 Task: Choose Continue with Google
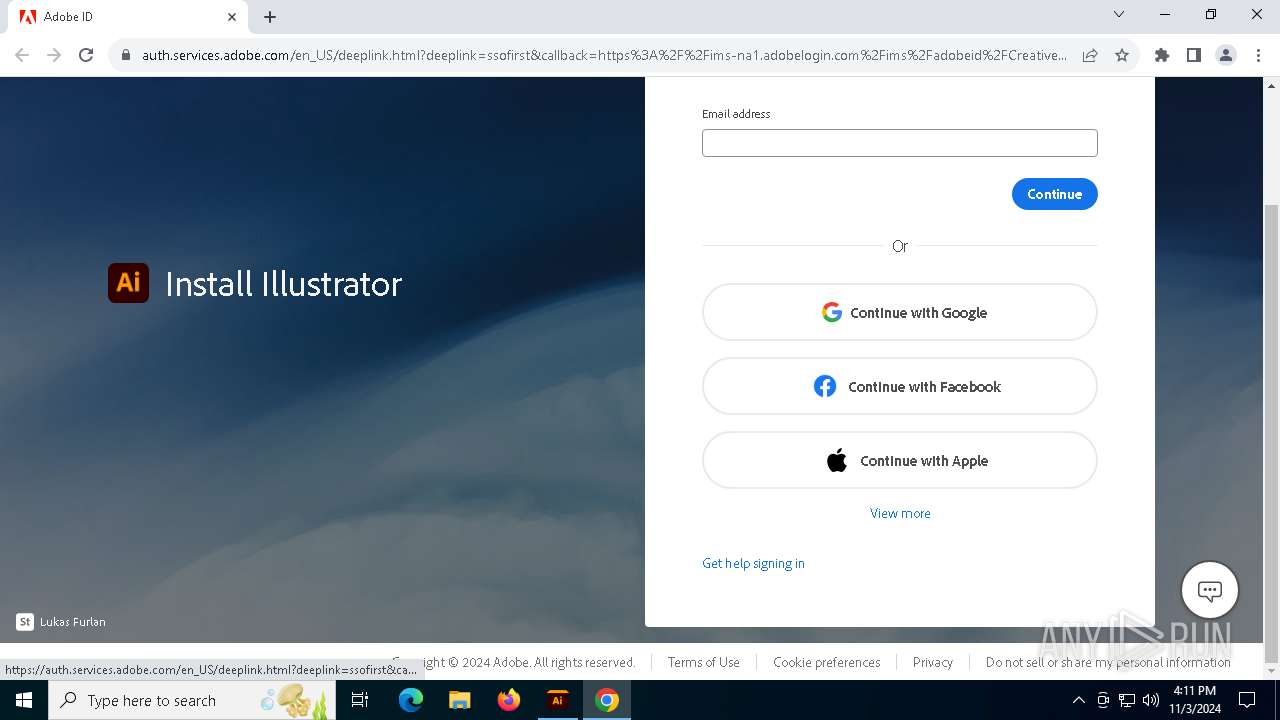coord(900,312)
